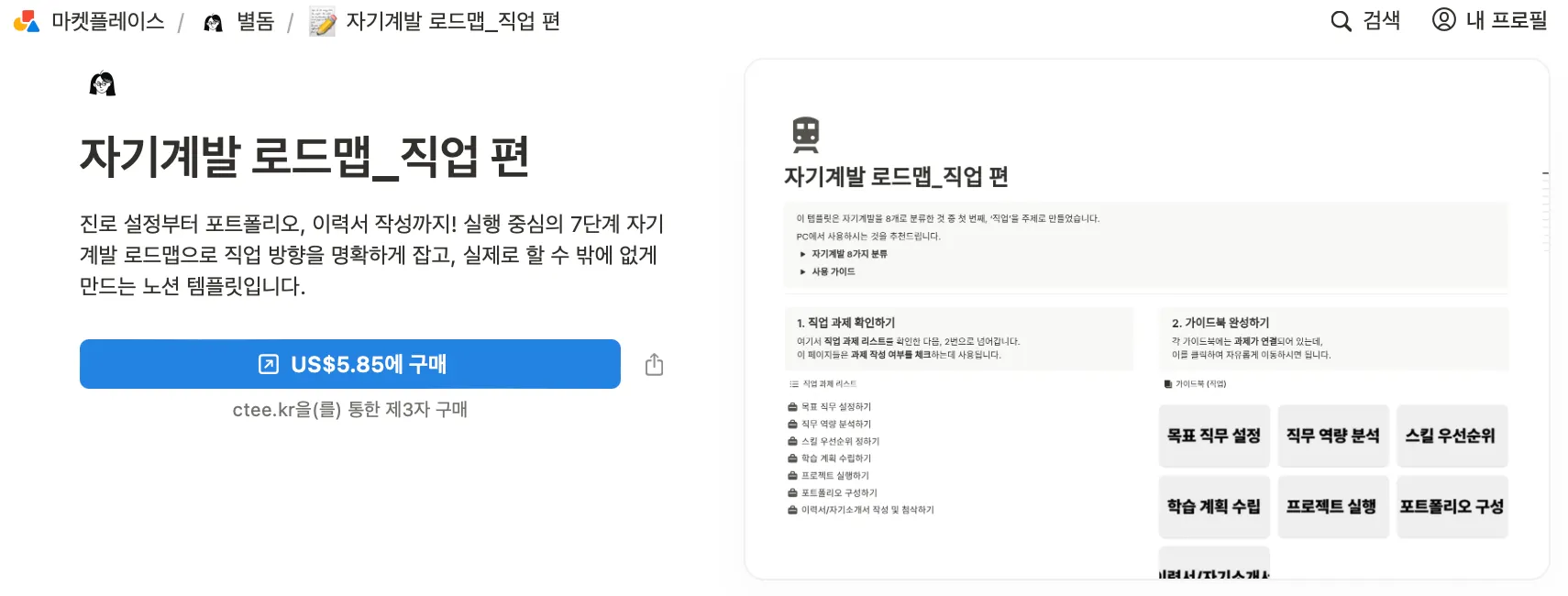Click the train icon in template preview
1568x596 pixels.
[x=805, y=135]
